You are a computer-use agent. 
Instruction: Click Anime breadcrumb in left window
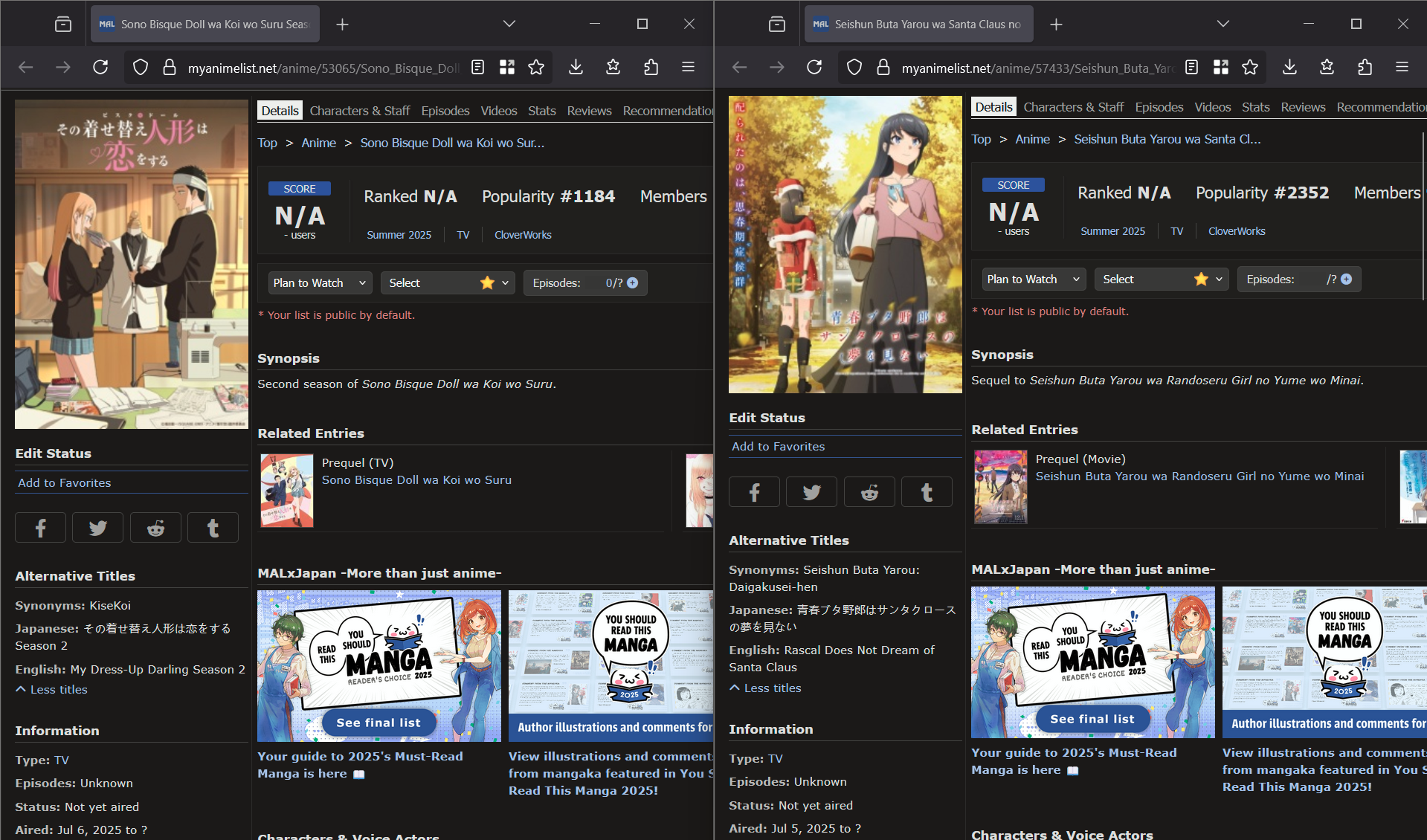[318, 143]
